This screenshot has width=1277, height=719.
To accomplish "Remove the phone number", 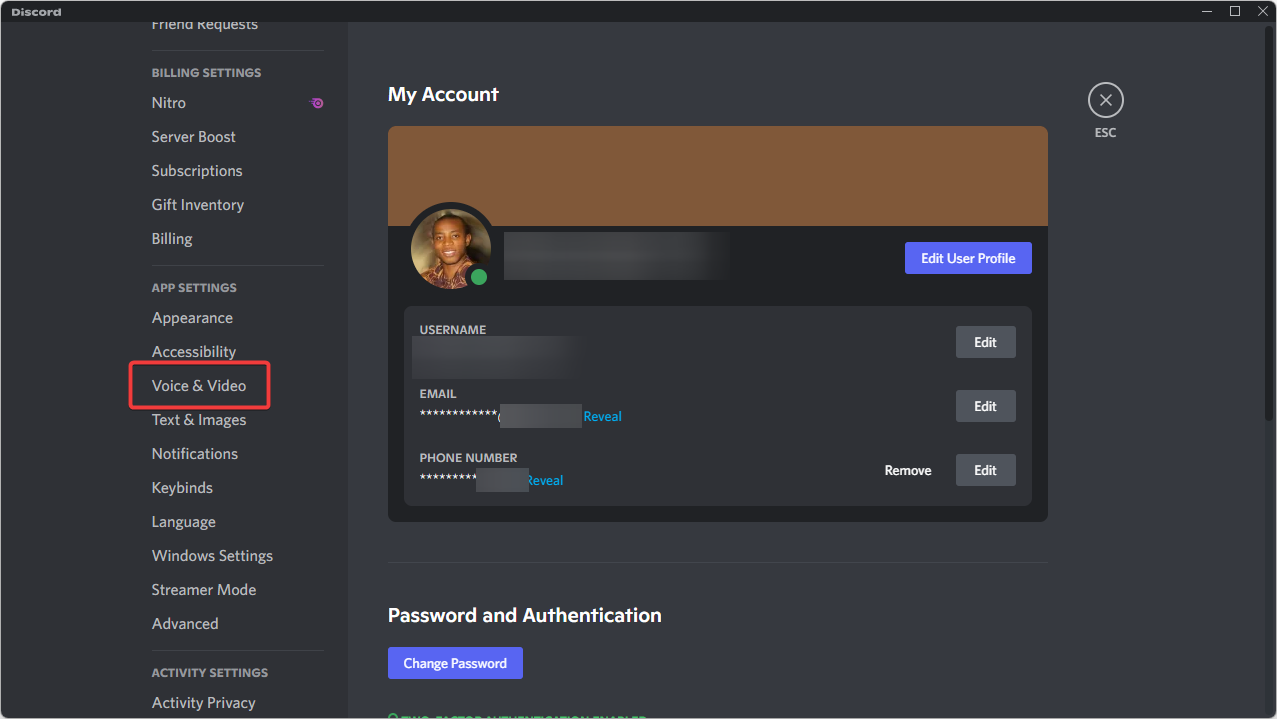I will 908,470.
